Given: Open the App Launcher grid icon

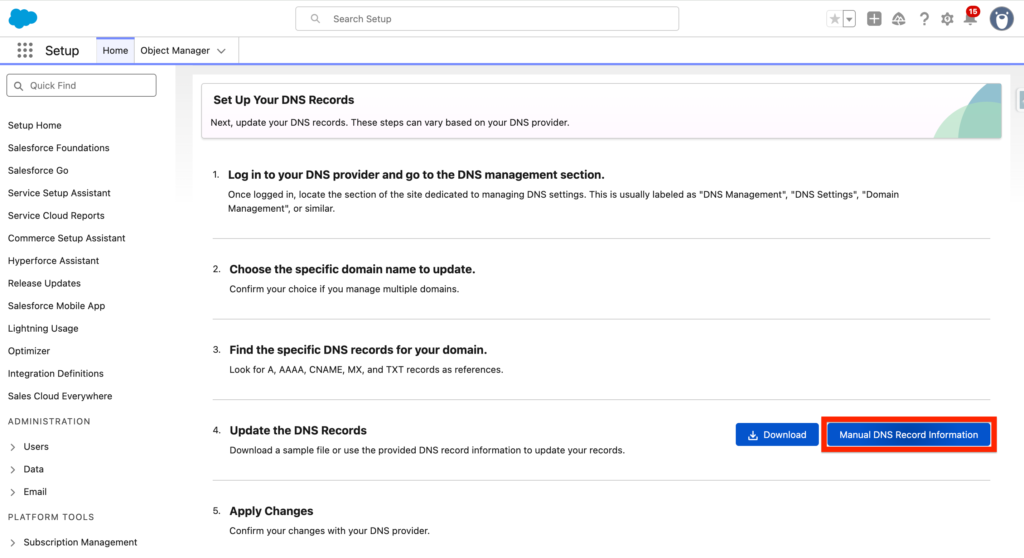Looking at the screenshot, I should tap(25, 51).
